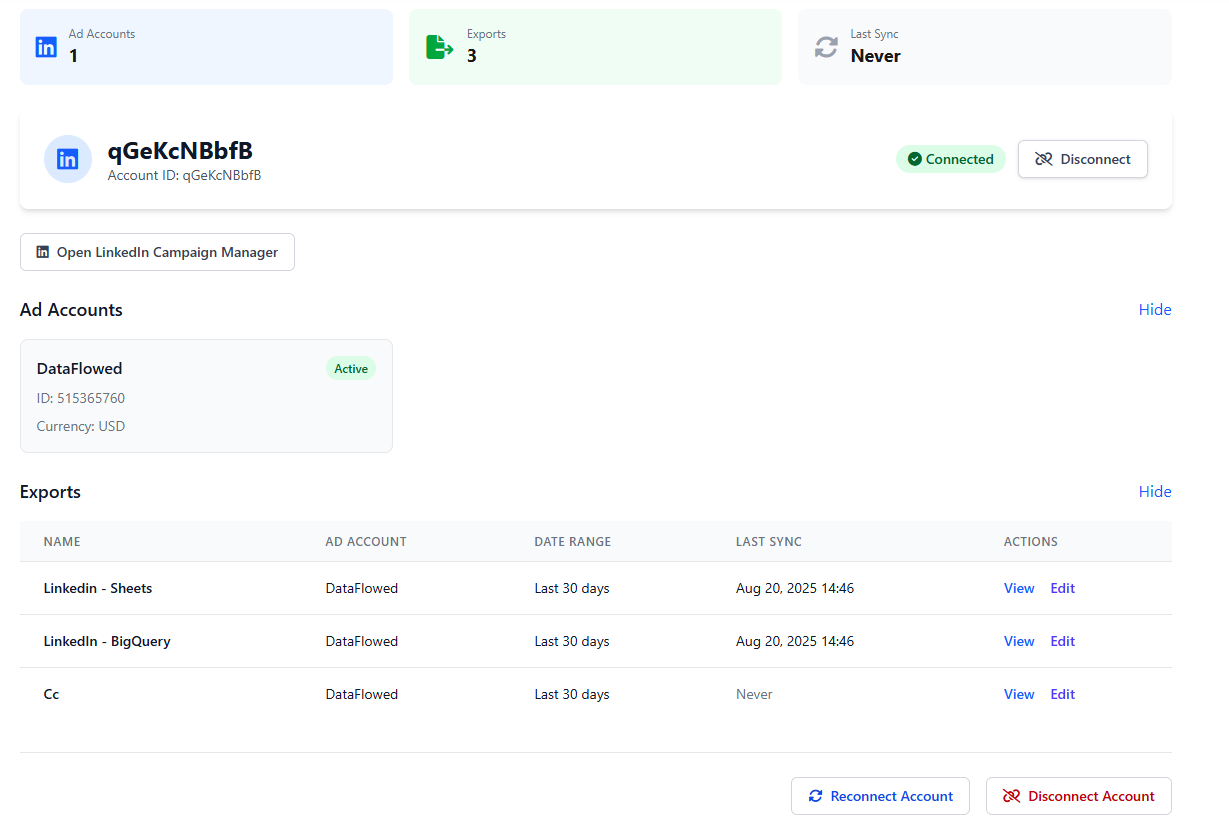The width and height of the screenshot is (1229, 827).
Task: Click the LinkedIn icon in Campaign Manager button
Action: (42, 251)
